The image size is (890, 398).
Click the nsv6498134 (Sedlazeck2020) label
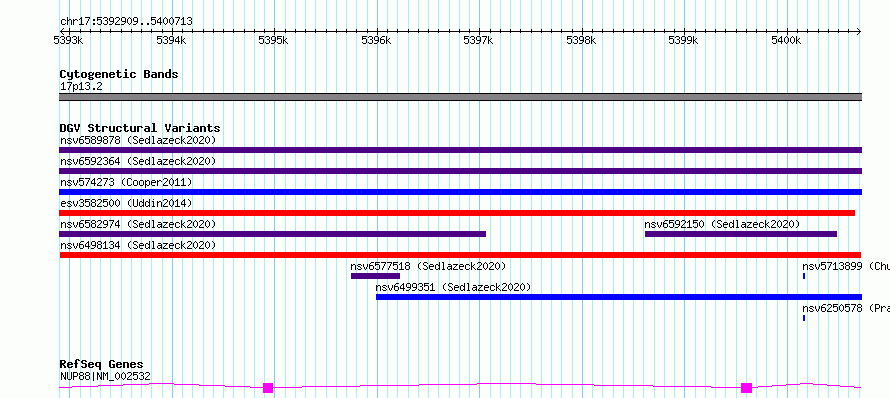pos(138,245)
